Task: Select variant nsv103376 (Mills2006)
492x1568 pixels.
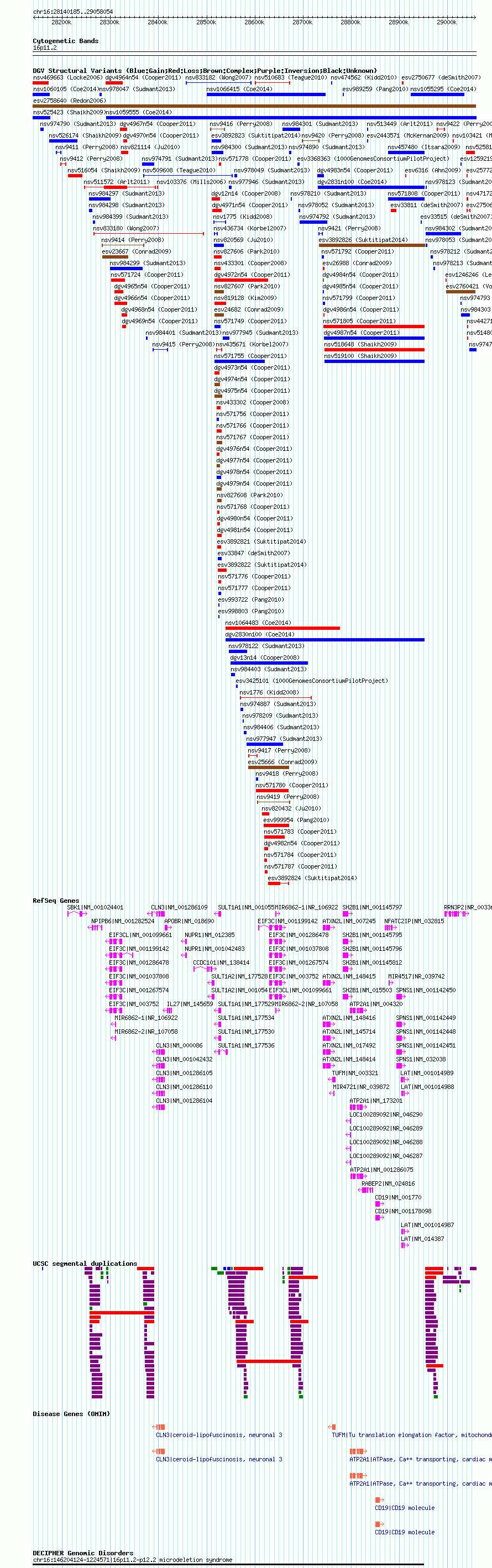Action: (191, 182)
